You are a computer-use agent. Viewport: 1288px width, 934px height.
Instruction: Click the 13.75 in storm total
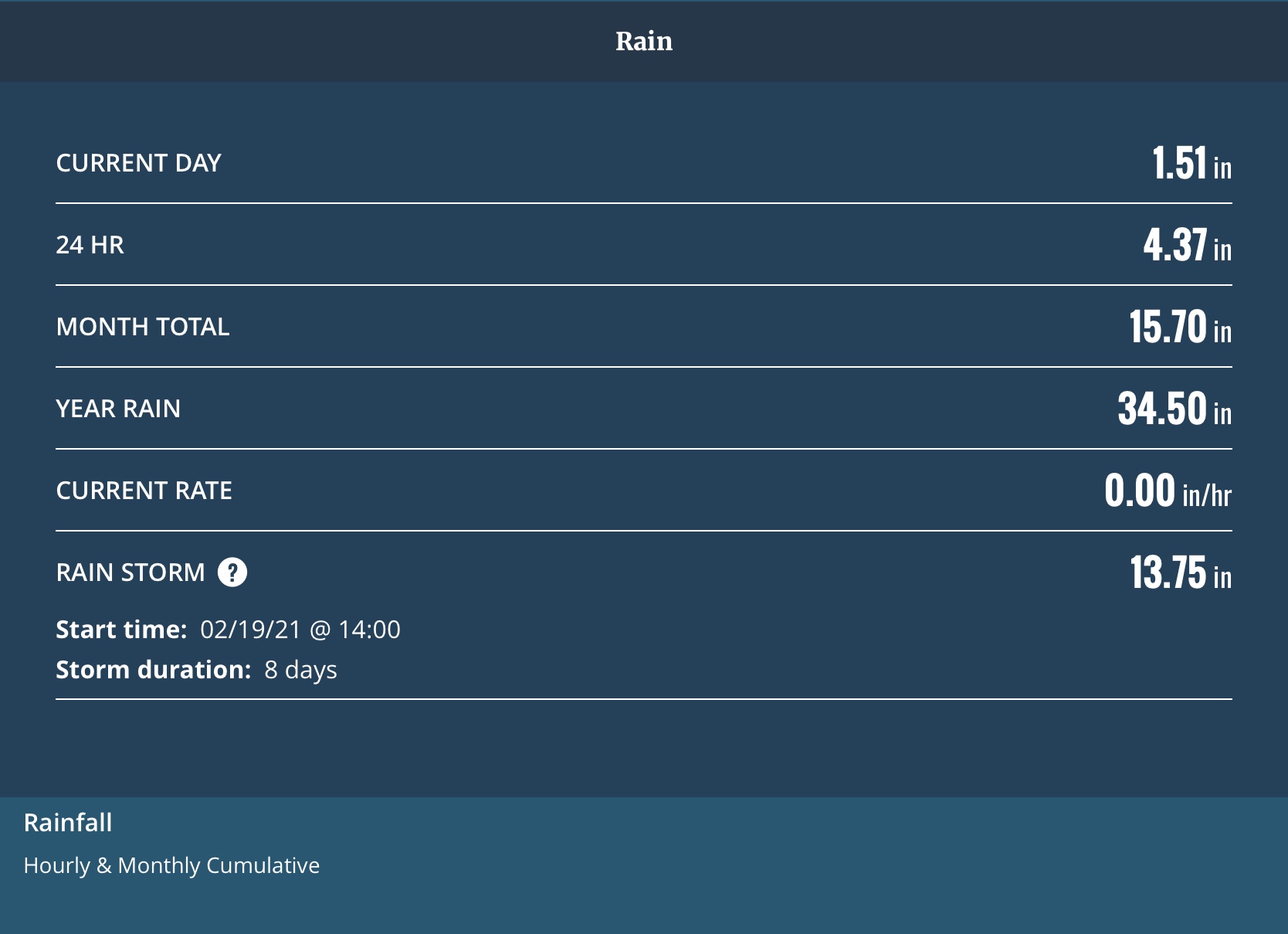pyautogui.click(x=1180, y=572)
